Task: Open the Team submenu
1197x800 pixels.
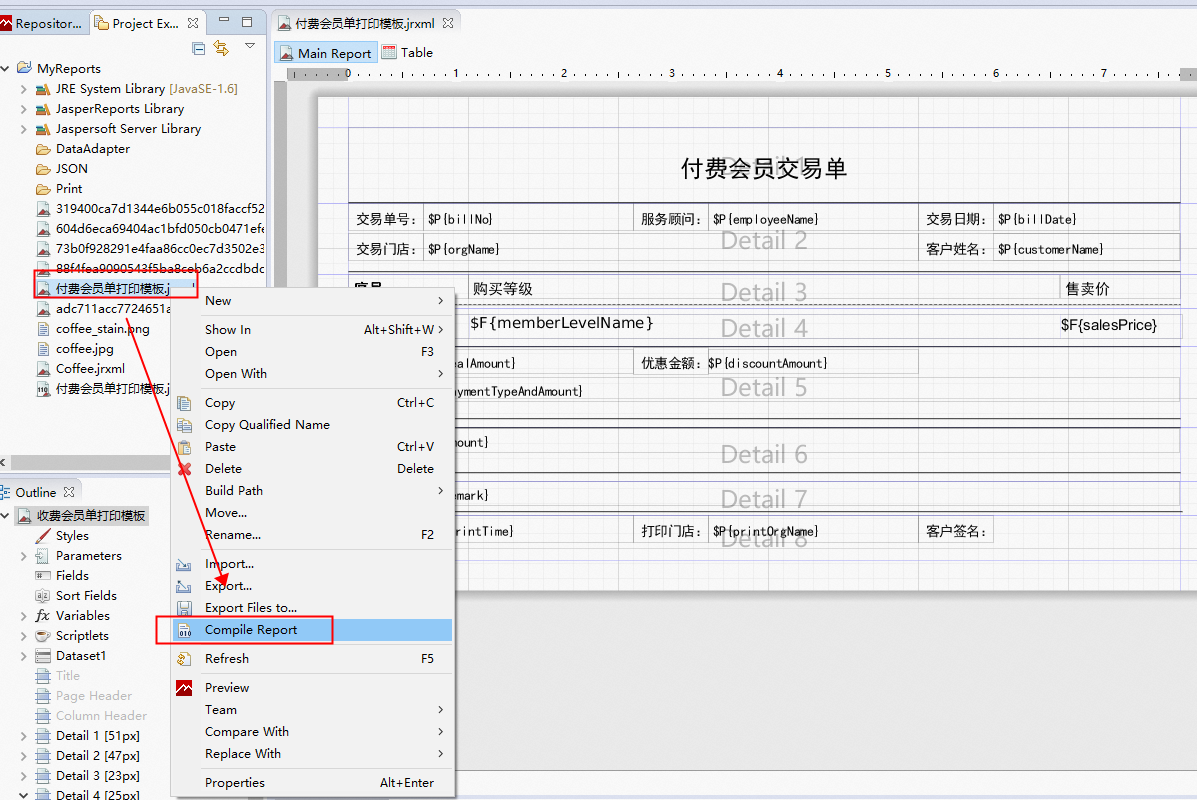Action: tap(313, 710)
